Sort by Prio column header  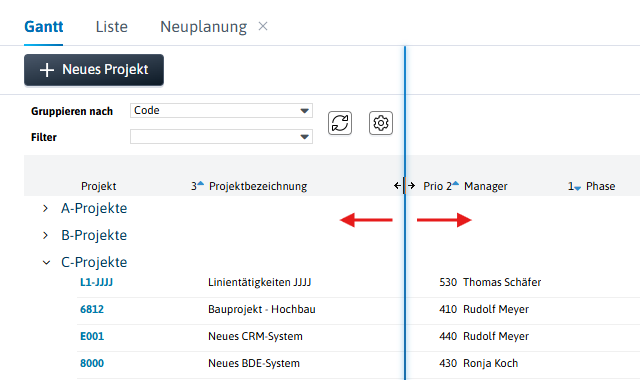point(433,186)
